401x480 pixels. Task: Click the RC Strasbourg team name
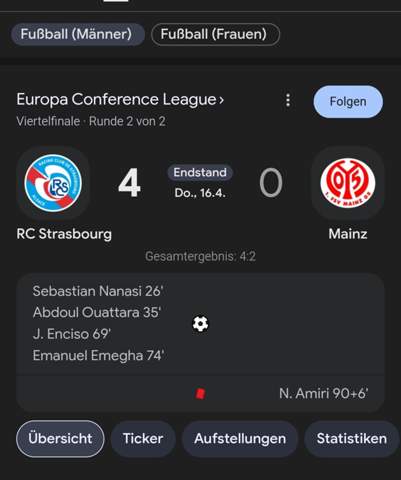pyautogui.click(x=64, y=234)
